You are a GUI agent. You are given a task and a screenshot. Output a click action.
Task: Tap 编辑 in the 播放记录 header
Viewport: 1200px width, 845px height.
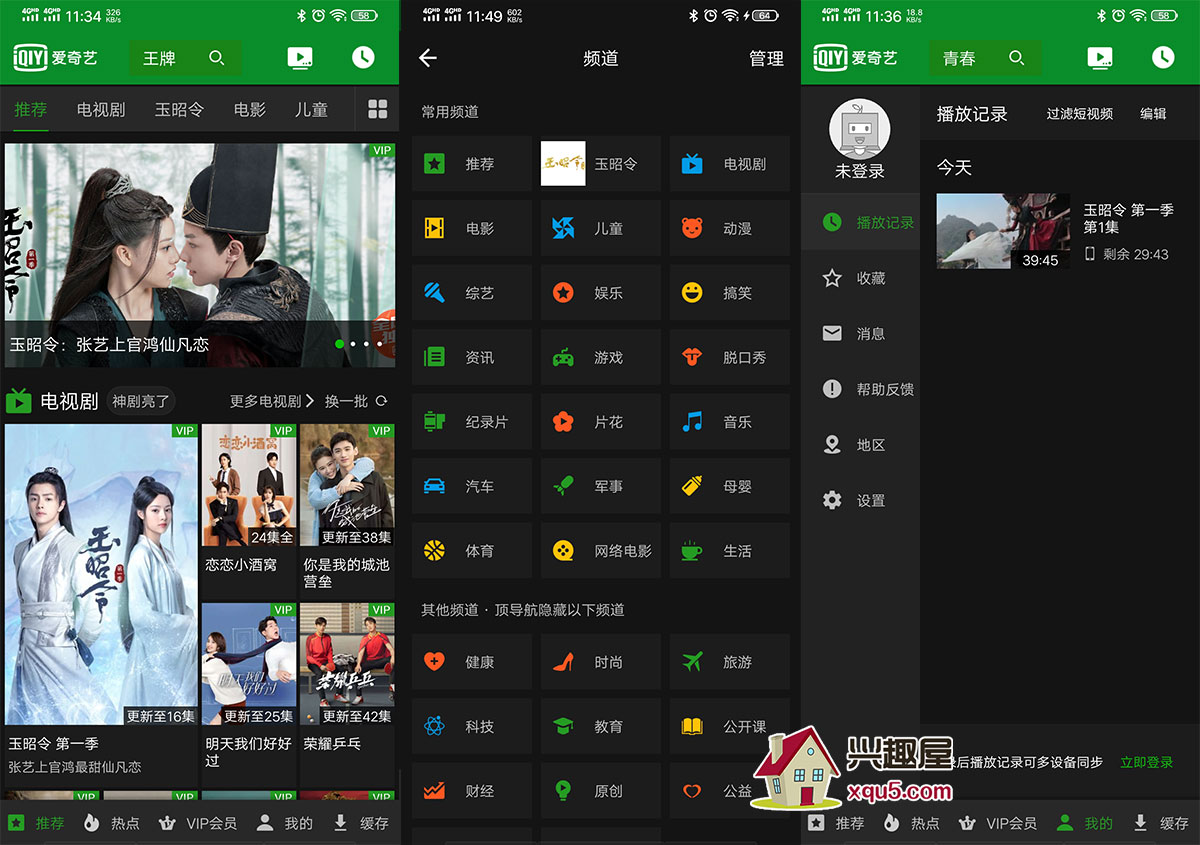pos(1153,114)
